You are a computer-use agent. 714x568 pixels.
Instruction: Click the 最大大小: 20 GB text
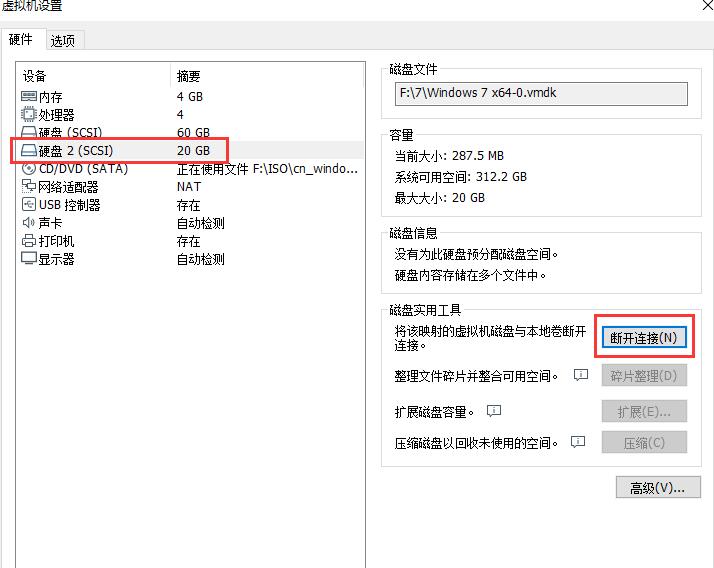tap(440, 198)
